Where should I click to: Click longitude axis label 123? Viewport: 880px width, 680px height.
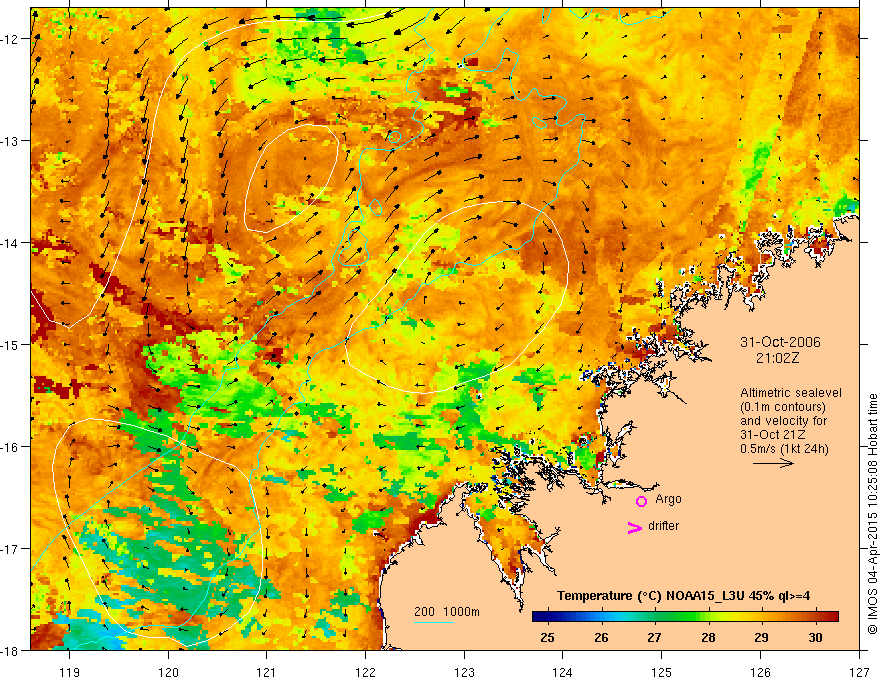[x=464, y=672]
